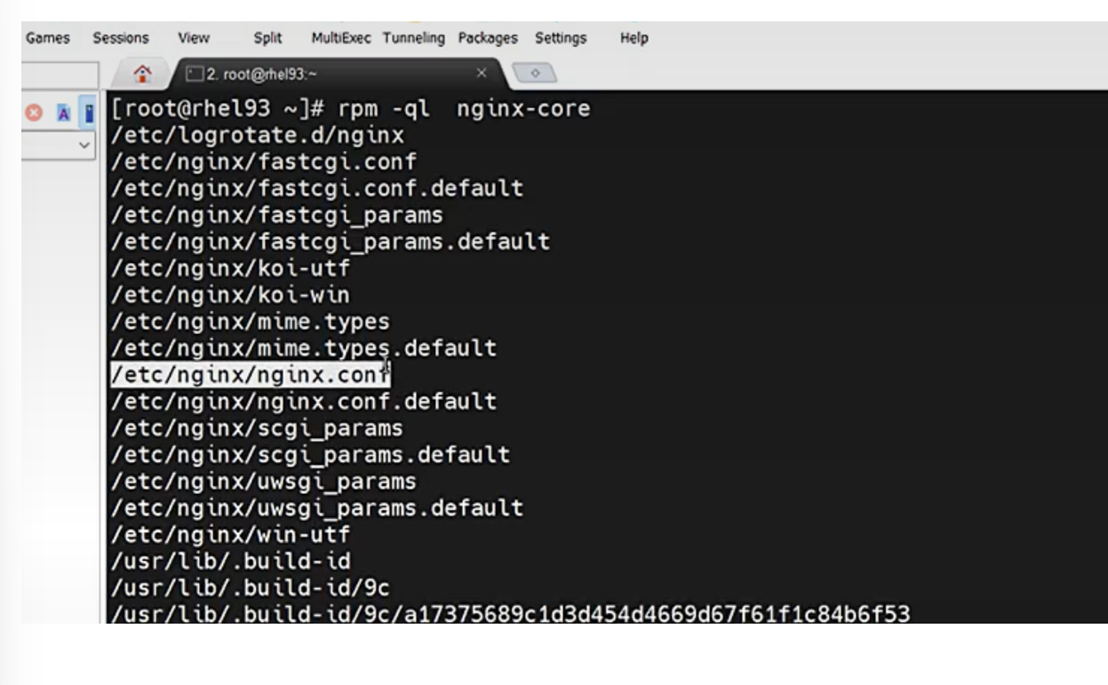Click the /etc/logrotate.d/nginx line
This screenshot has height=685, width=1108.
257,135
